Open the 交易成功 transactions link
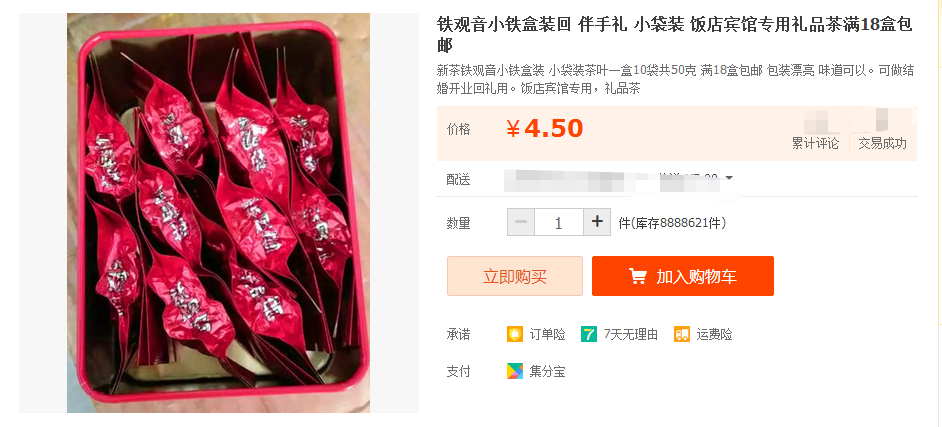Viewport: 942px width, 427px height. pos(883,144)
